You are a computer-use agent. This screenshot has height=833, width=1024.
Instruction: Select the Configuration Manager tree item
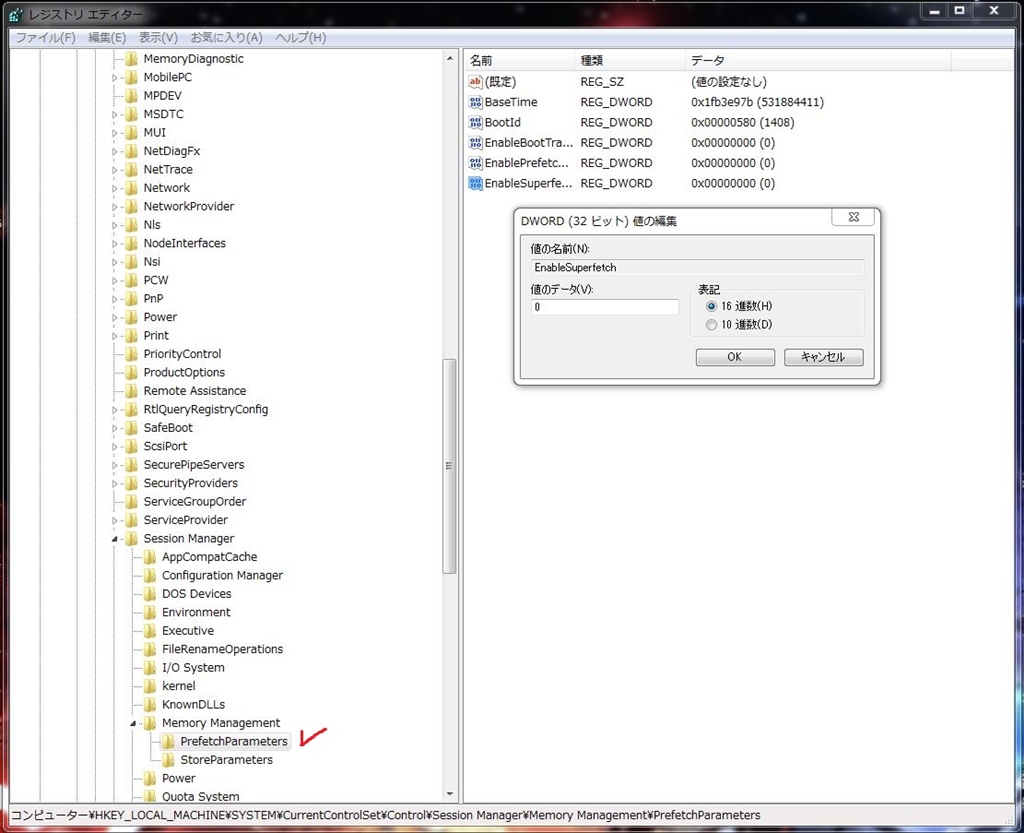click(222, 575)
